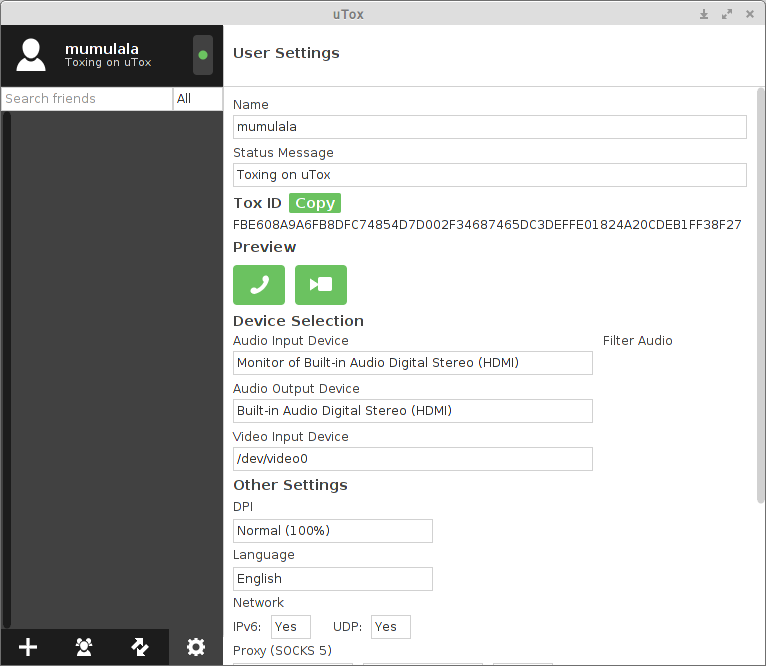Click the Toxing on uTox sidebar status
This screenshot has width=766, height=666.
pyautogui.click(x=108, y=63)
